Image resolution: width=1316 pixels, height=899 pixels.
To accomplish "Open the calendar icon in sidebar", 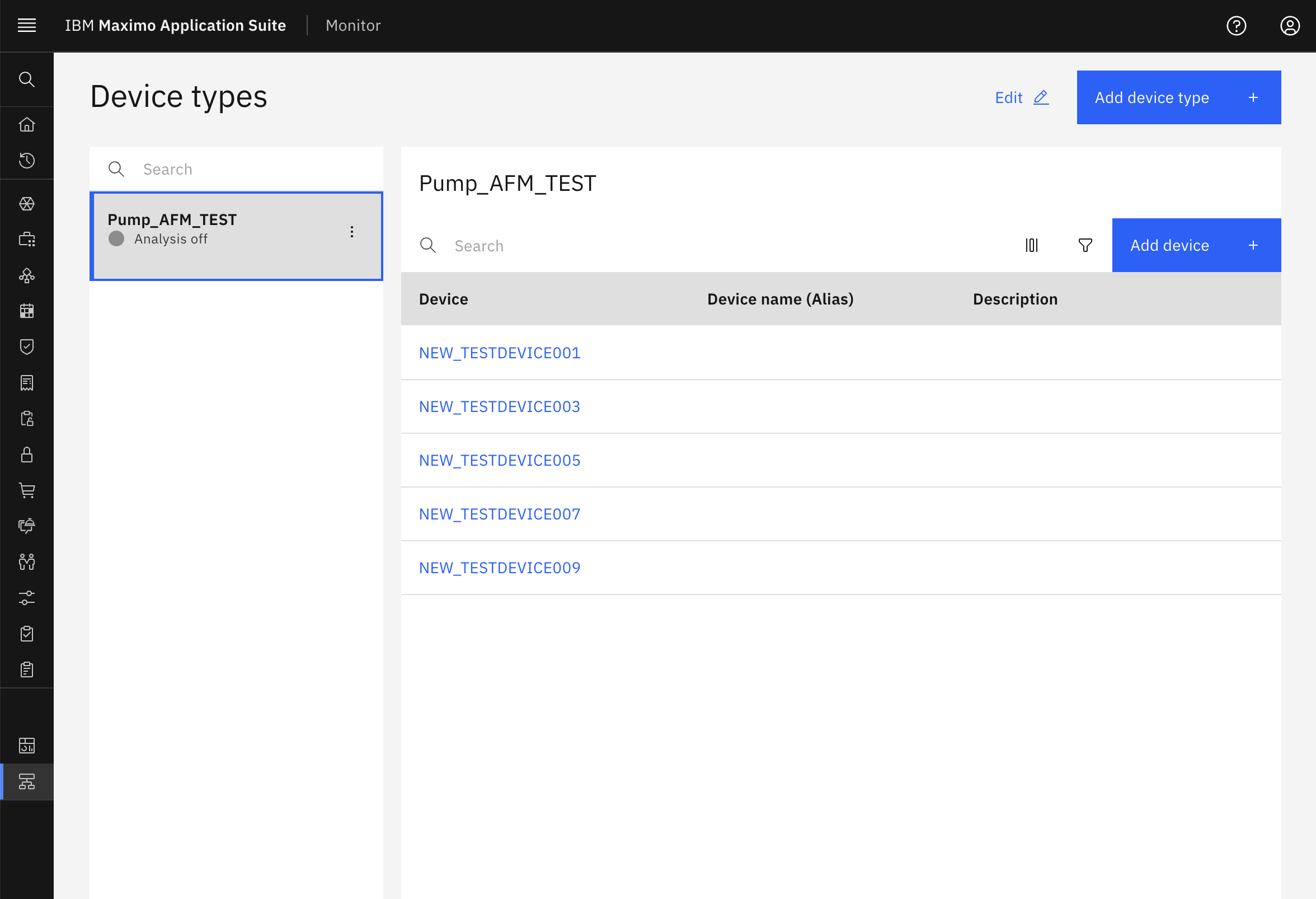I will (27, 311).
